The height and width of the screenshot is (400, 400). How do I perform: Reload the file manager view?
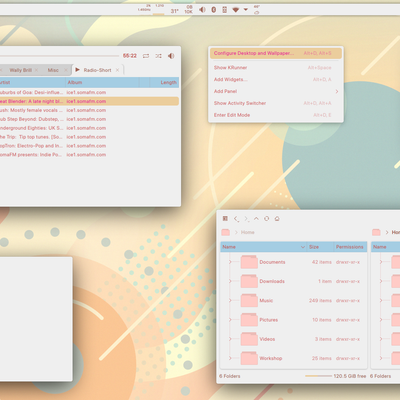pyautogui.click(x=267, y=219)
